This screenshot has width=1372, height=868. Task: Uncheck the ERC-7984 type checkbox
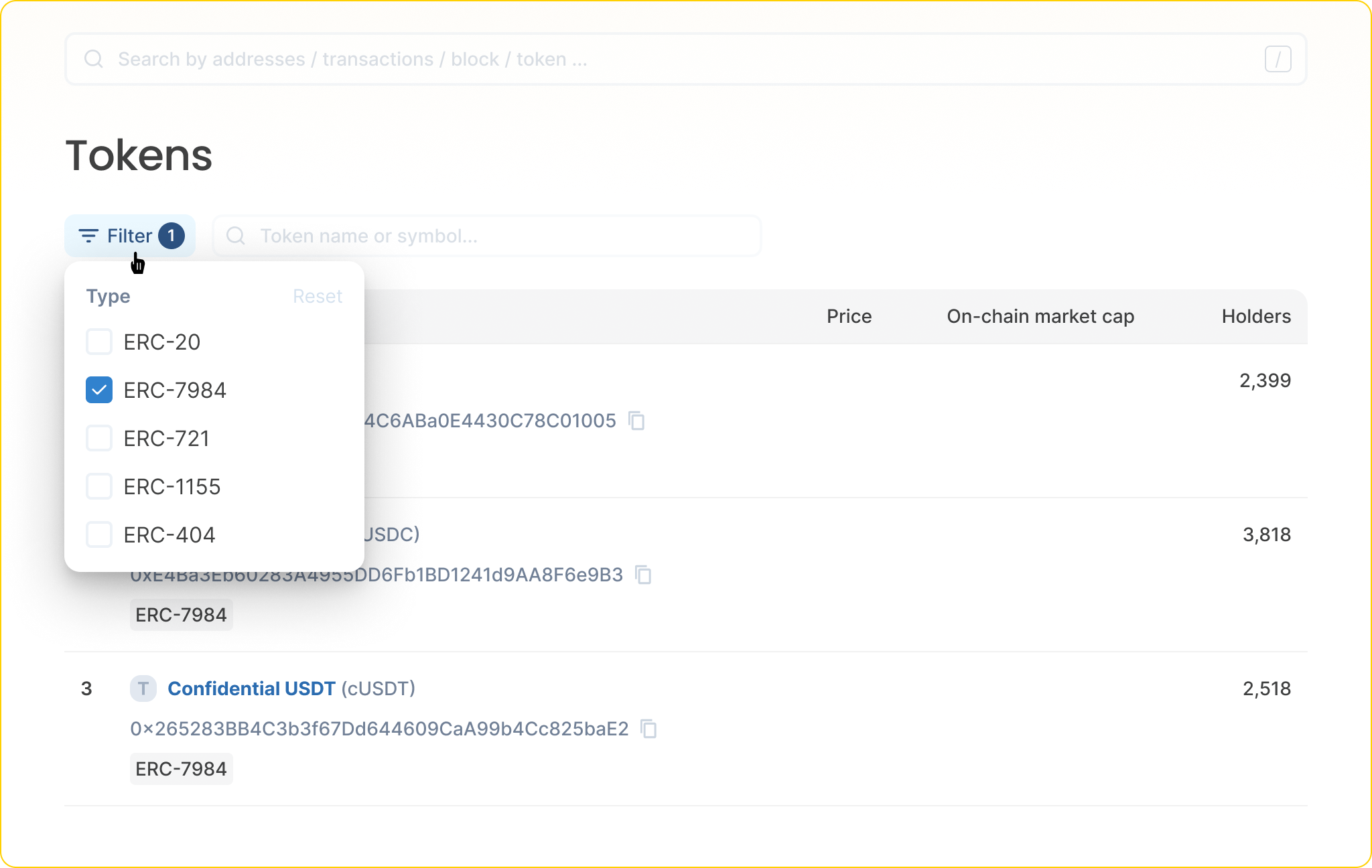point(99,390)
